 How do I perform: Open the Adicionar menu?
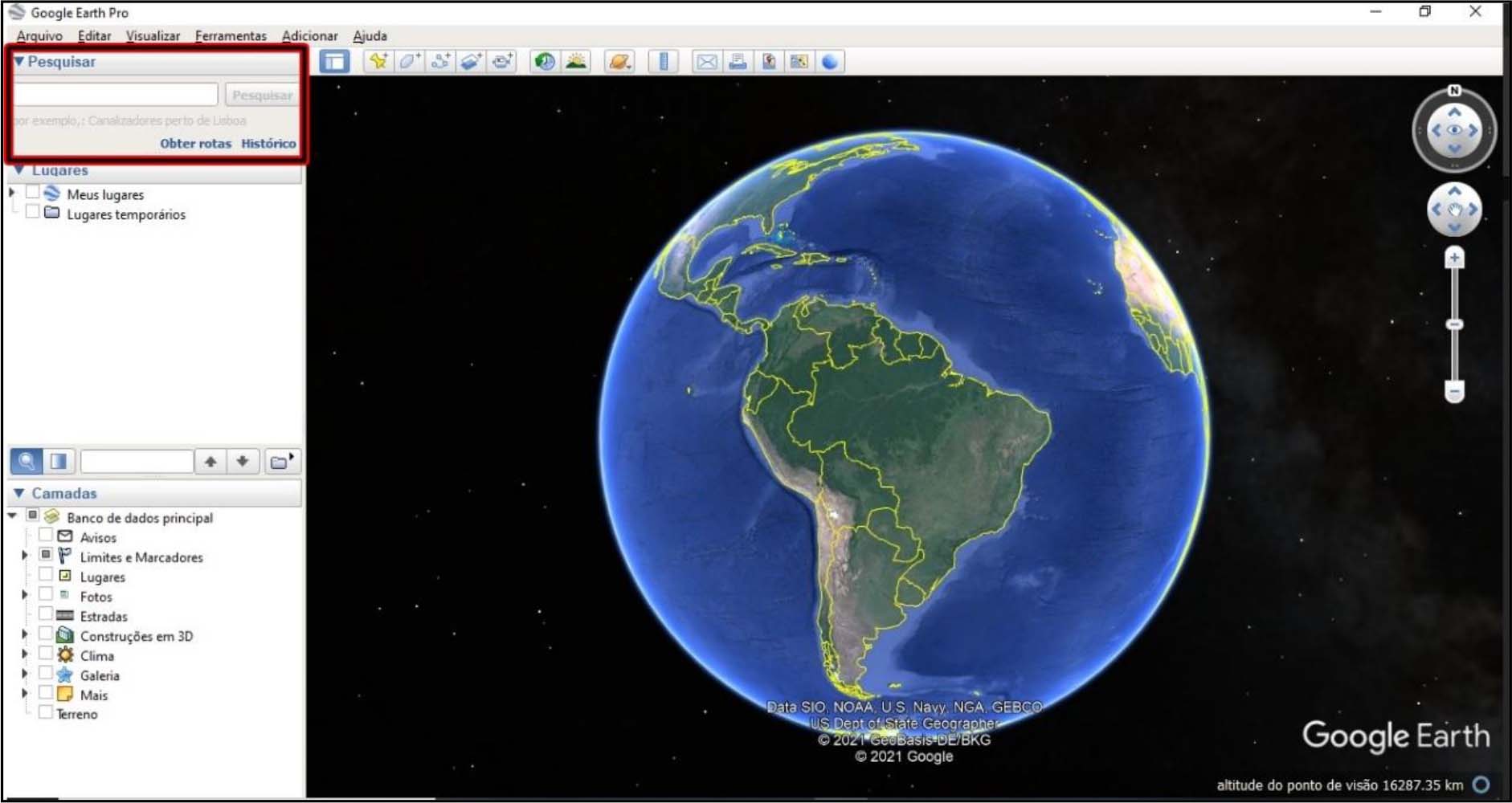point(309,36)
